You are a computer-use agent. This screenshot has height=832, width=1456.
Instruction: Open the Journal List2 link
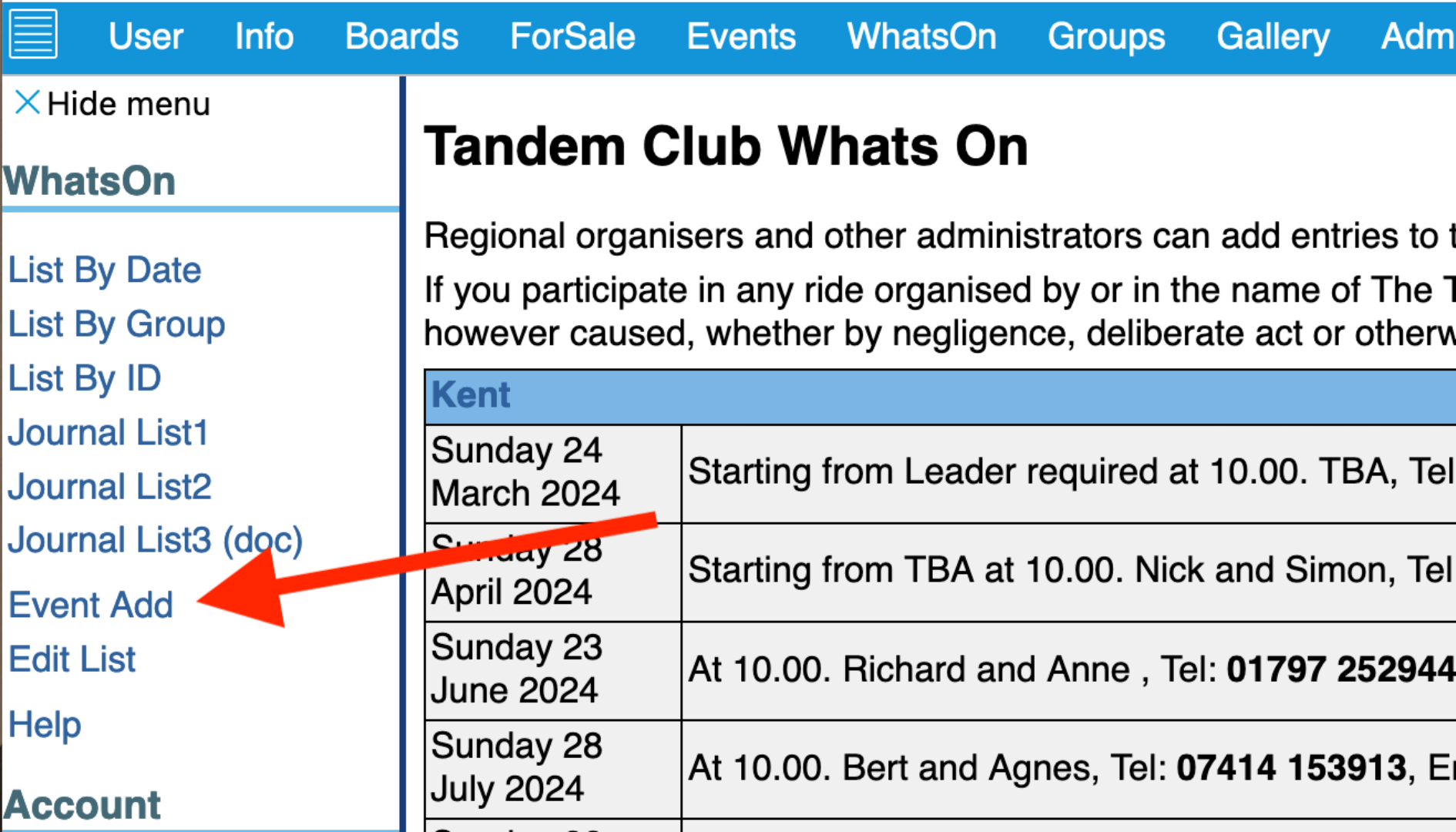pos(110,486)
